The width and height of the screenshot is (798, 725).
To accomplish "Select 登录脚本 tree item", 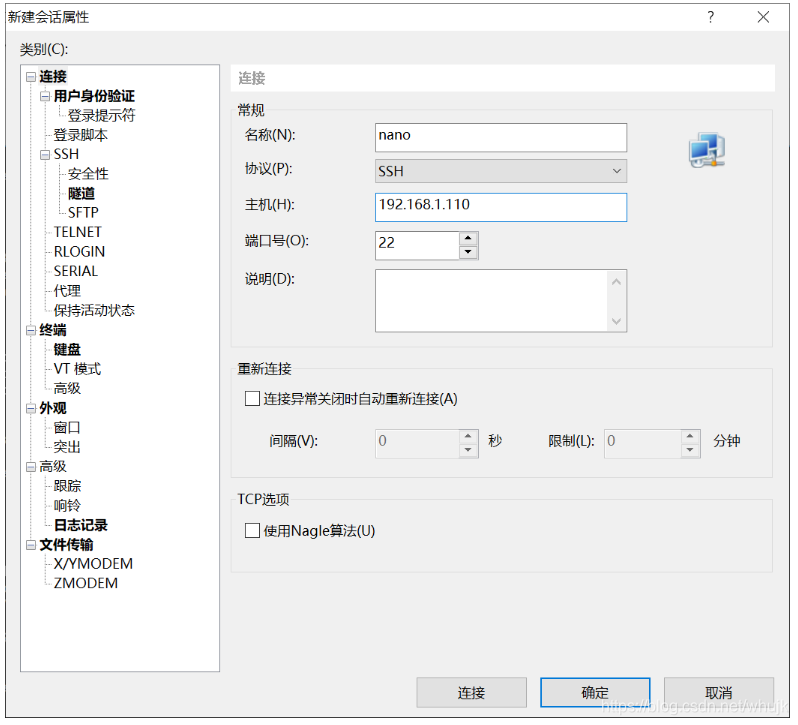I will [81, 135].
